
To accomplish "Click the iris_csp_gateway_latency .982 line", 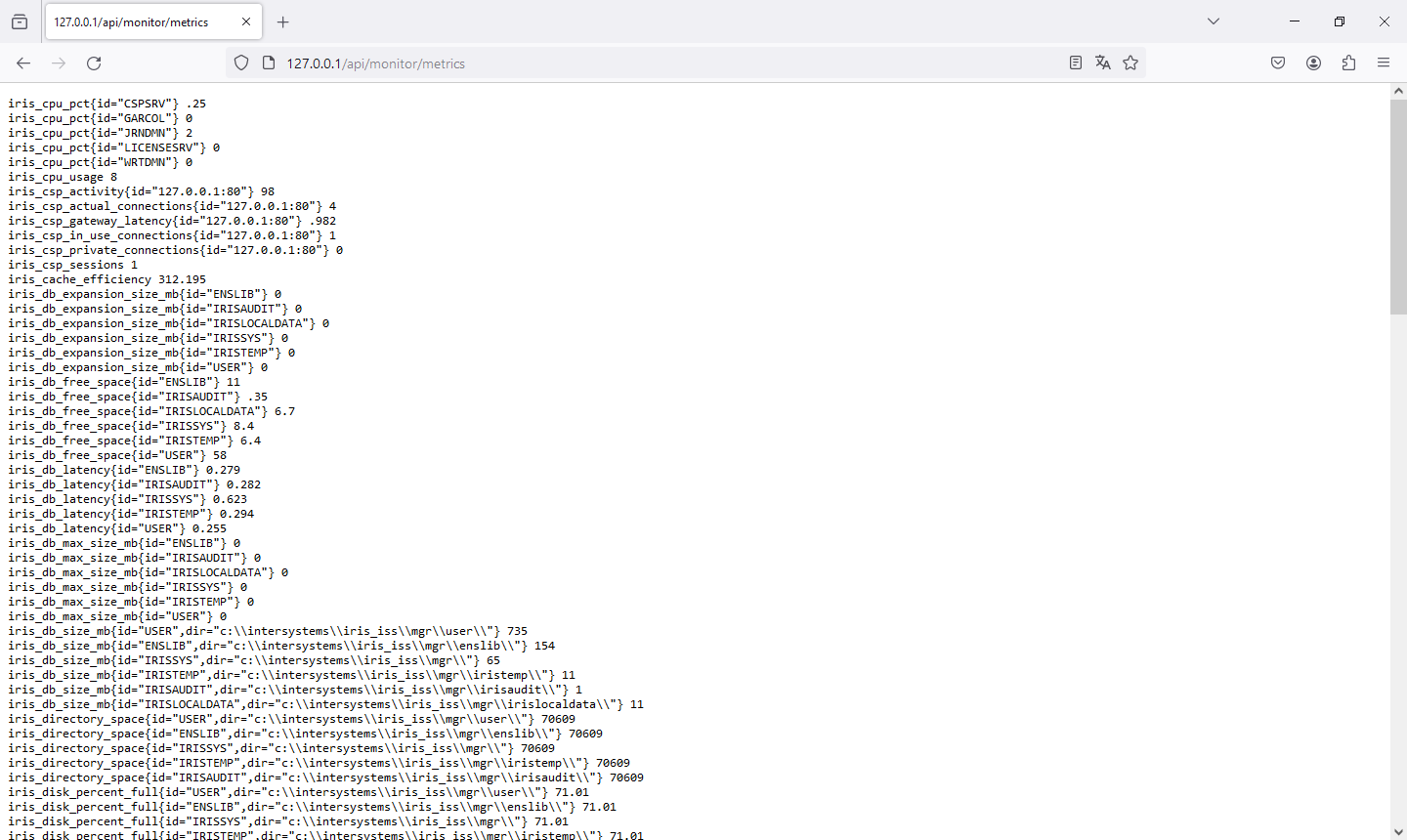I will 172,221.
